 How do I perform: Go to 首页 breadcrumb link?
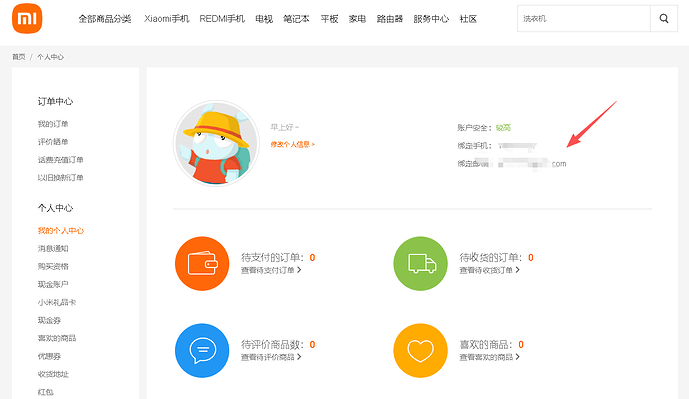click(18, 57)
